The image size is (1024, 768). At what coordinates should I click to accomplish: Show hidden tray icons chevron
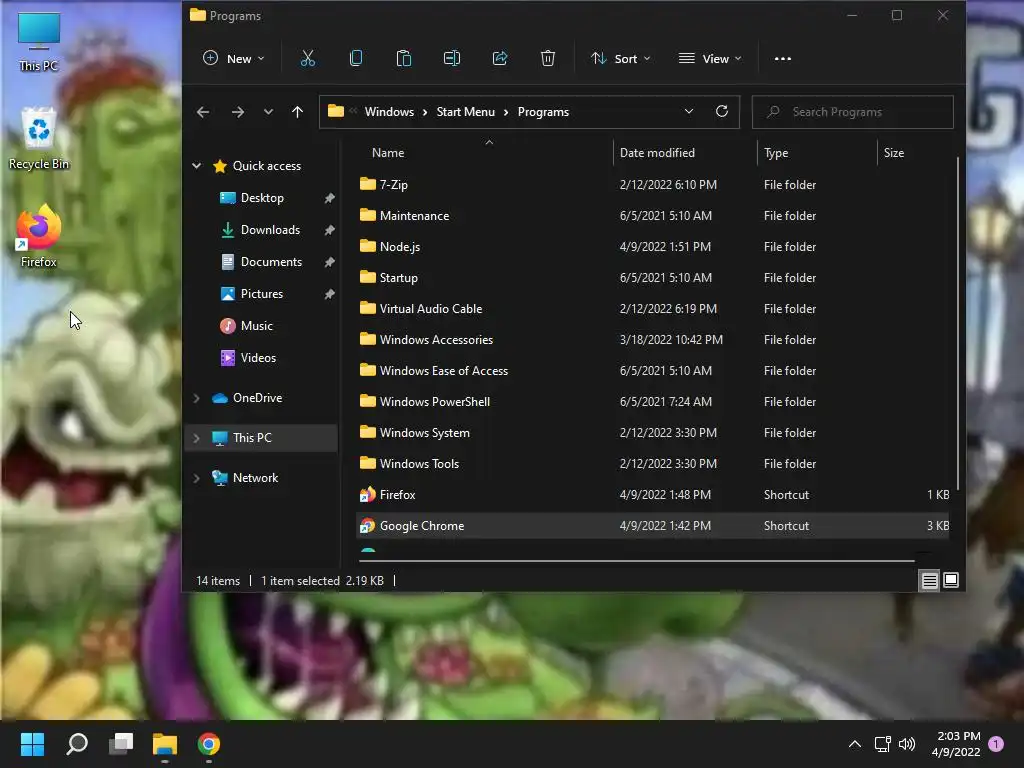point(854,744)
